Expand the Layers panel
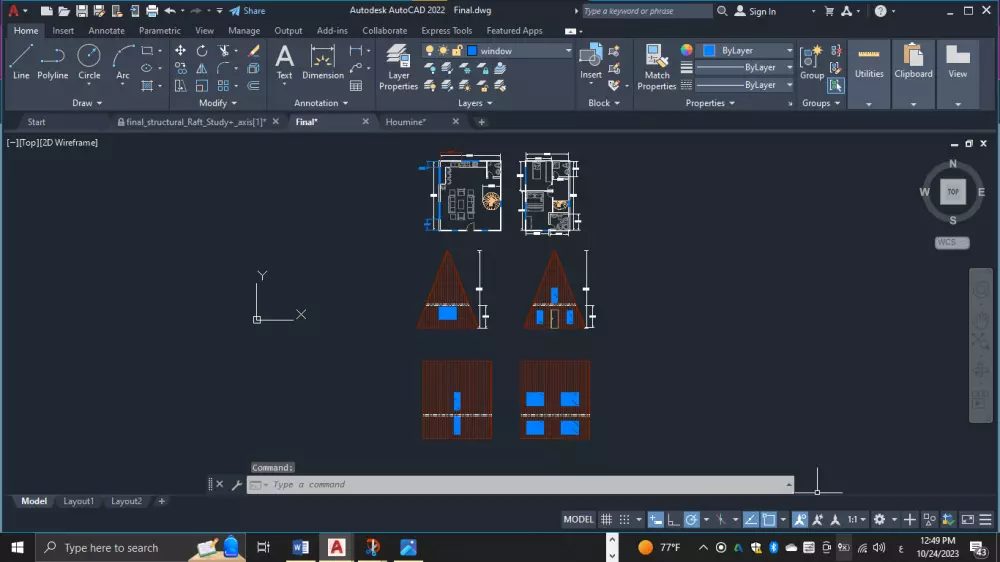This screenshot has width=1000, height=562. click(475, 103)
